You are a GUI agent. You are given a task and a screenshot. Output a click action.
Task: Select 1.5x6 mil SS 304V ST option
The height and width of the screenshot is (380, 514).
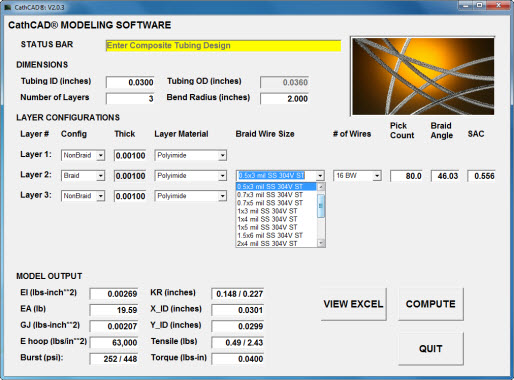click(x=276, y=235)
